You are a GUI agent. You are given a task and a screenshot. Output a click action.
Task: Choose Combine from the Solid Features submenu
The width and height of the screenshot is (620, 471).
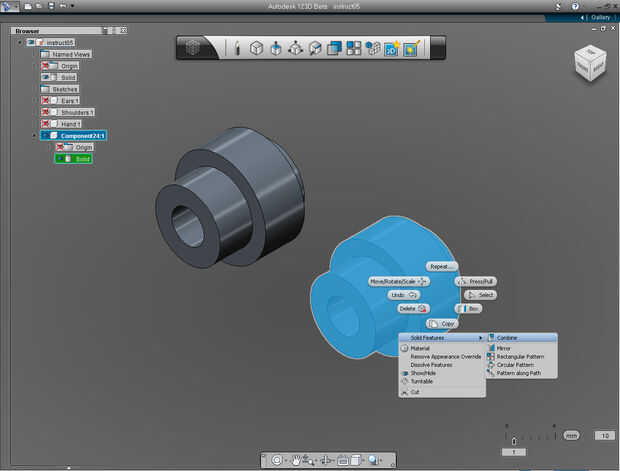[x=522, y=338]
